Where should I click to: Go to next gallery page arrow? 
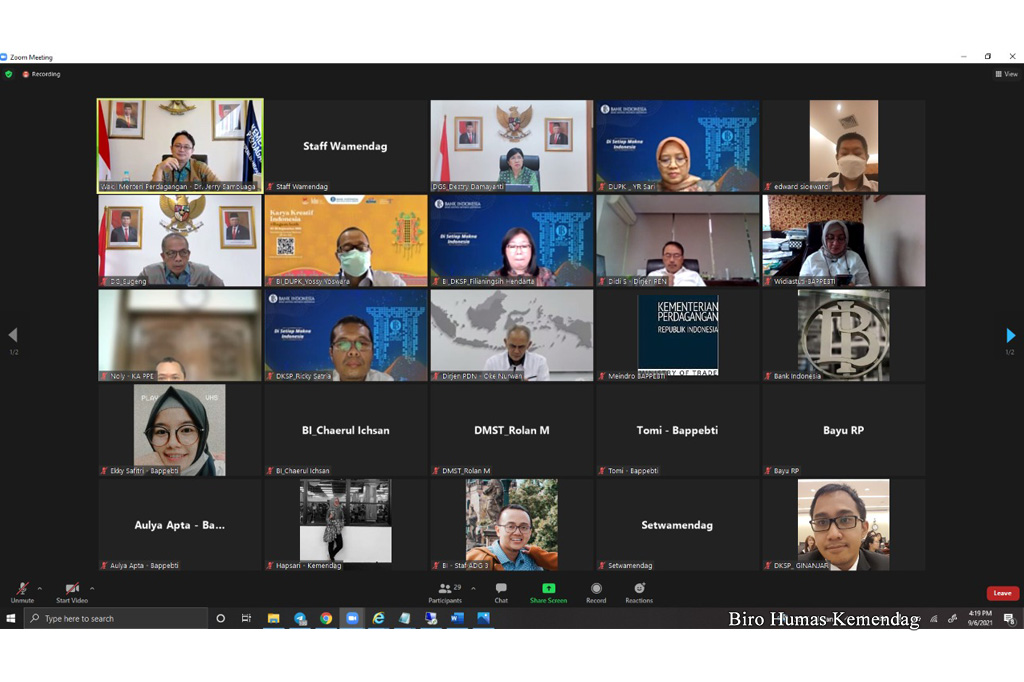1010,335
